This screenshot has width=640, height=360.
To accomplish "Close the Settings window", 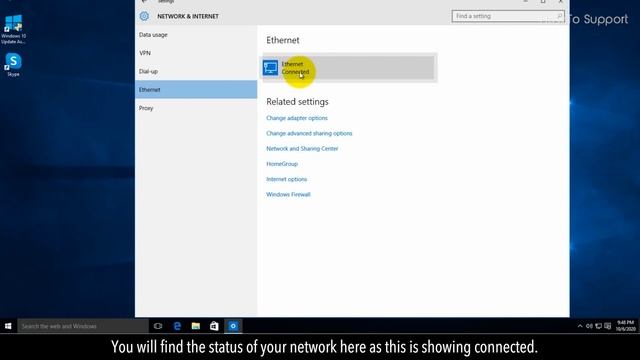I will [x=561, y=2].
